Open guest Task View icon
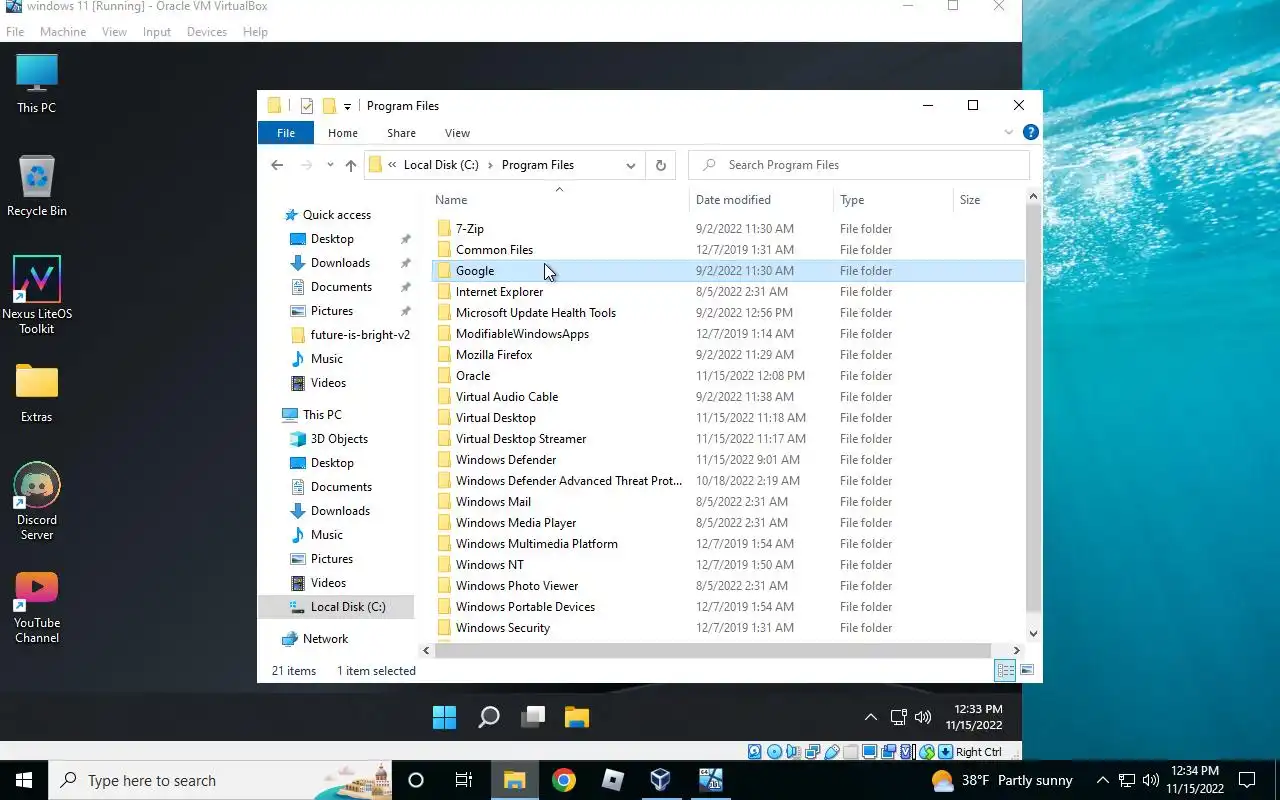The image size is (1280, 800). [533, 717]
